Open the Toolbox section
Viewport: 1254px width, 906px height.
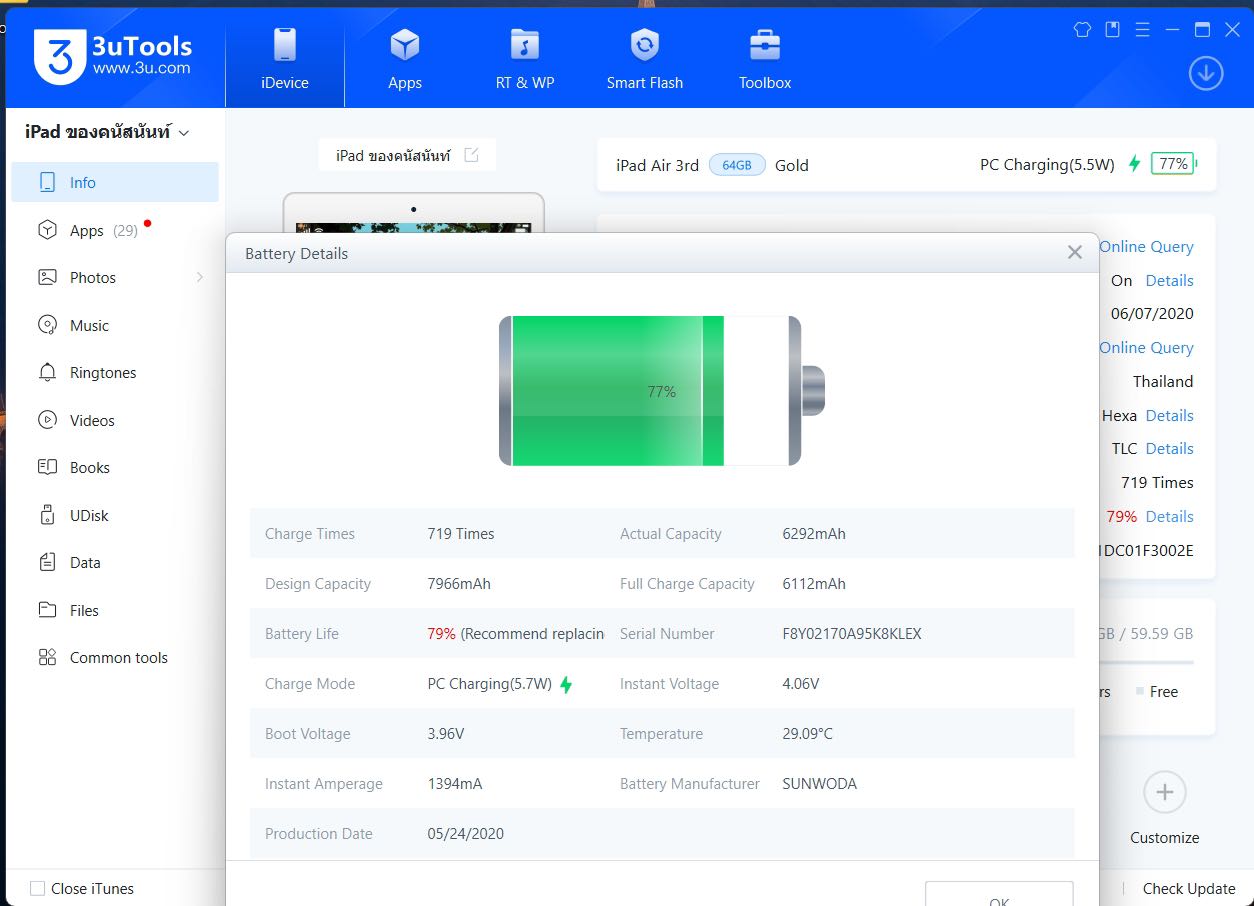[x=765, y=59]
